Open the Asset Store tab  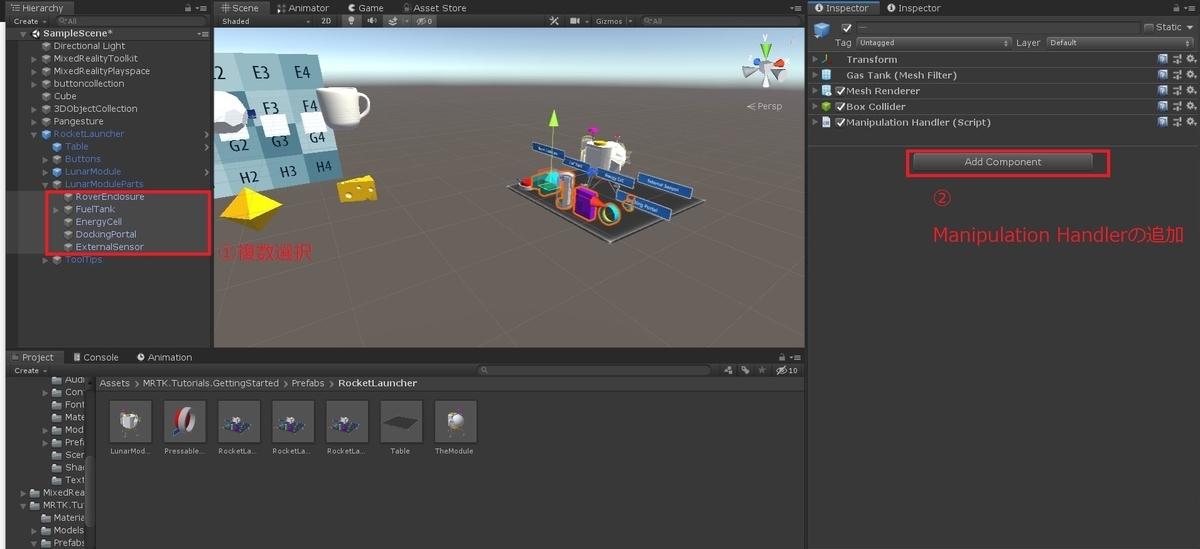point(433,8)
